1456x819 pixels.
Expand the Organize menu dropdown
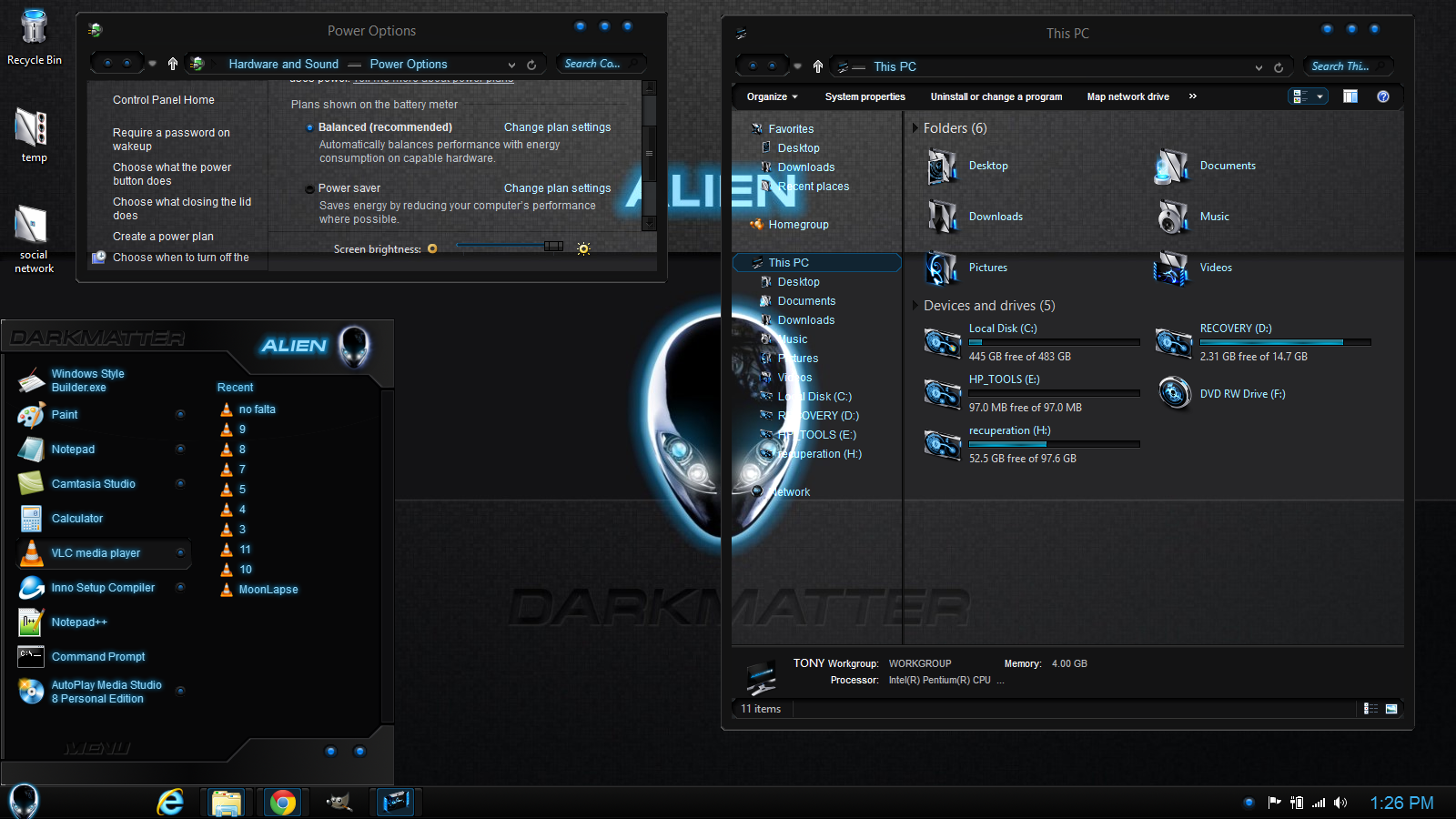pyautogui.click(x=773, y=96)
